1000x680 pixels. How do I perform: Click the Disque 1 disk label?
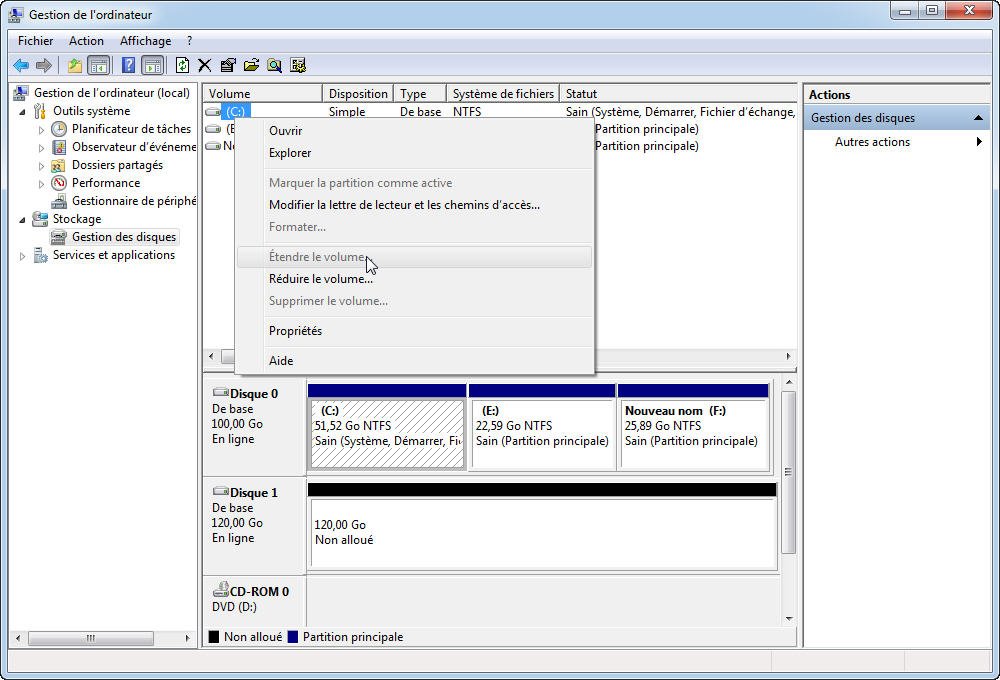[x=253, y=492]
